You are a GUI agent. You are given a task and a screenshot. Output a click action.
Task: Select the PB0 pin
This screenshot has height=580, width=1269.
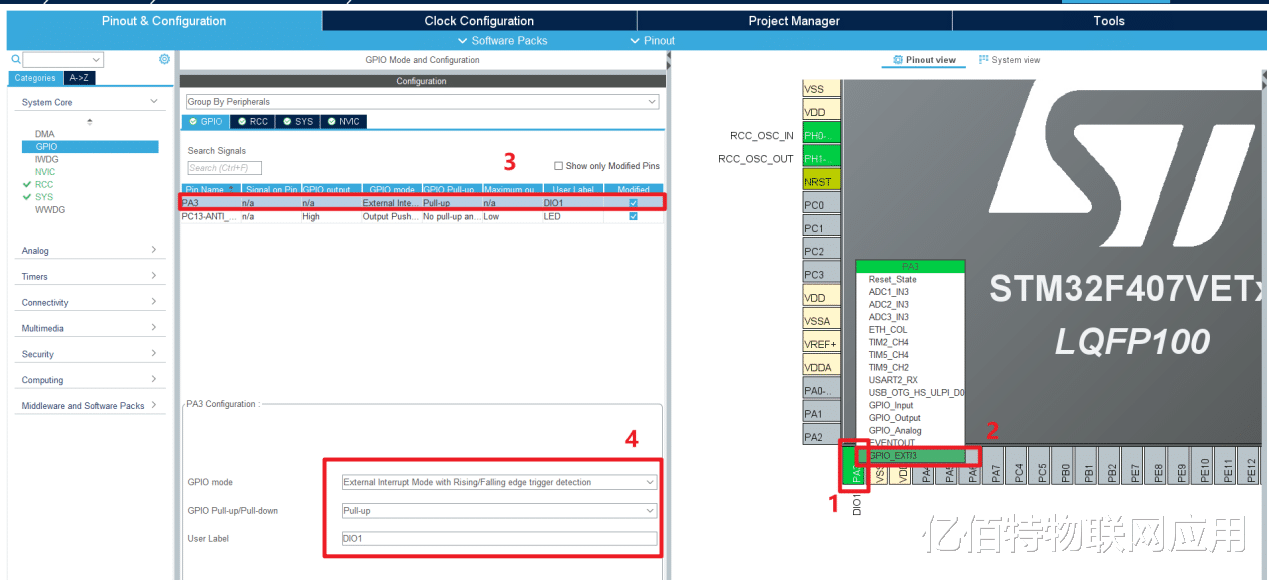[1065, 467]
